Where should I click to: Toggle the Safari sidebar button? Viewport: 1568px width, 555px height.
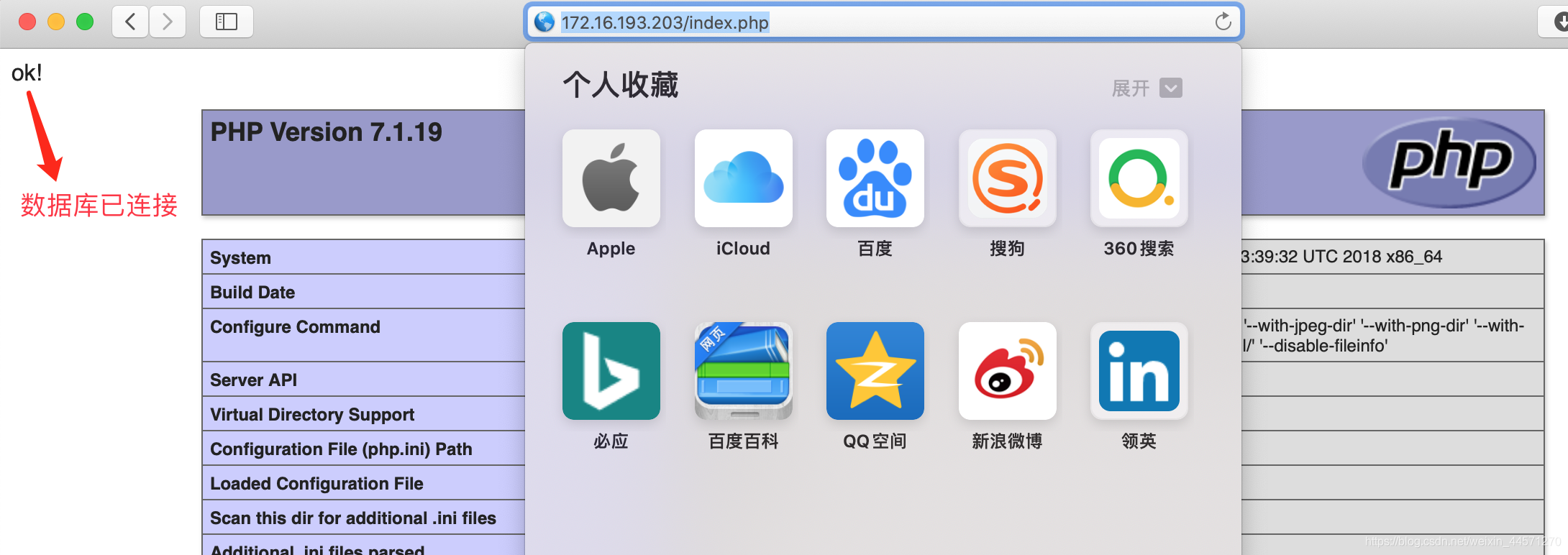point(226,22)
